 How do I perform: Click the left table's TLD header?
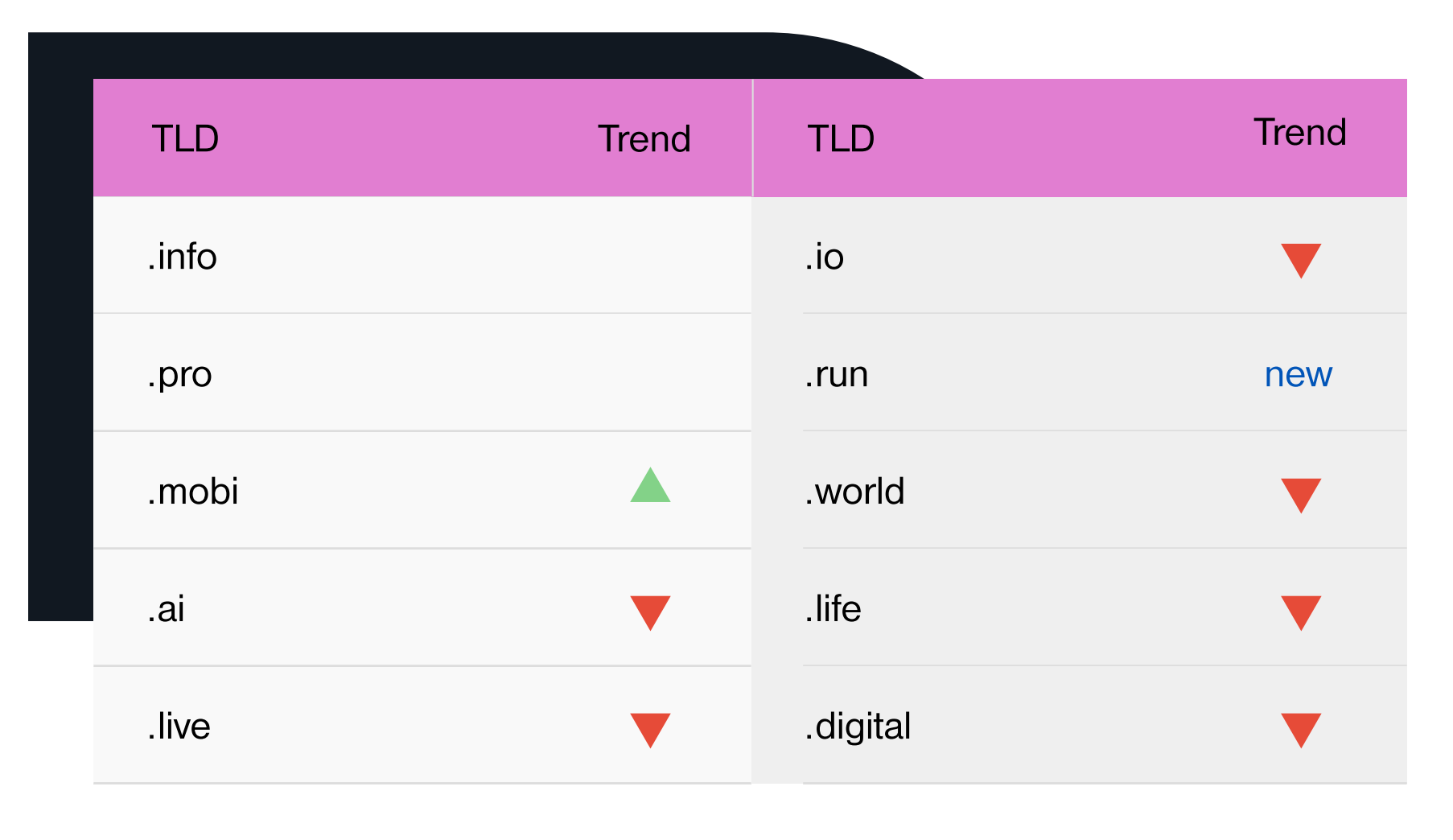pyautogui.click(x=185, y=139)
